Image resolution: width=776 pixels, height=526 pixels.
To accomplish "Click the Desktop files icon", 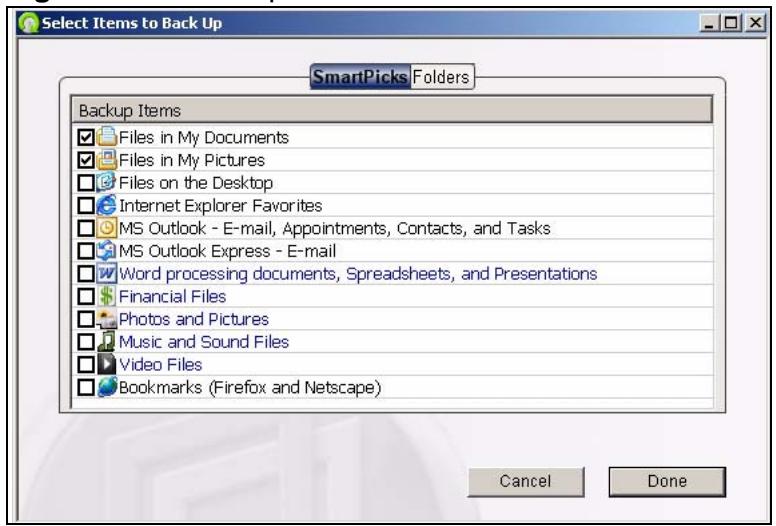I will (x=106, y=183).
